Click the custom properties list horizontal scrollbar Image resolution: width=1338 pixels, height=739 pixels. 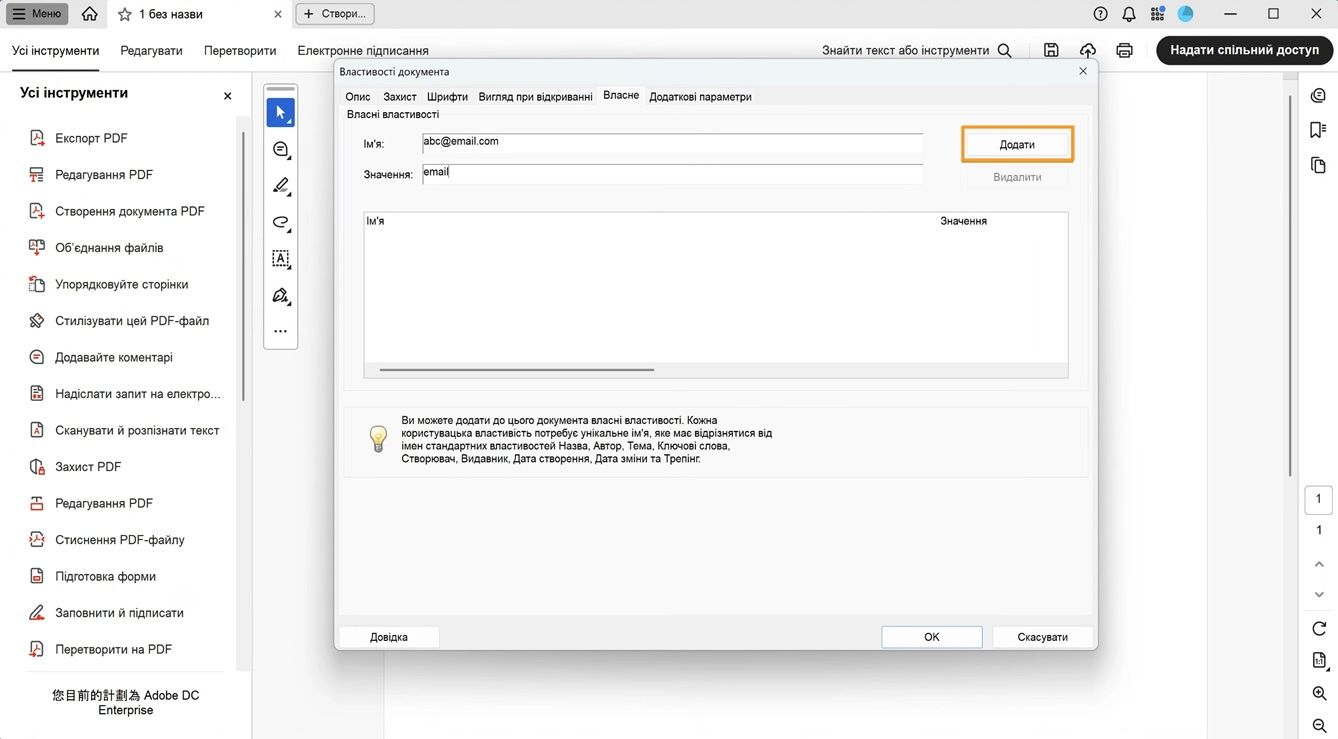pos(517,370)
